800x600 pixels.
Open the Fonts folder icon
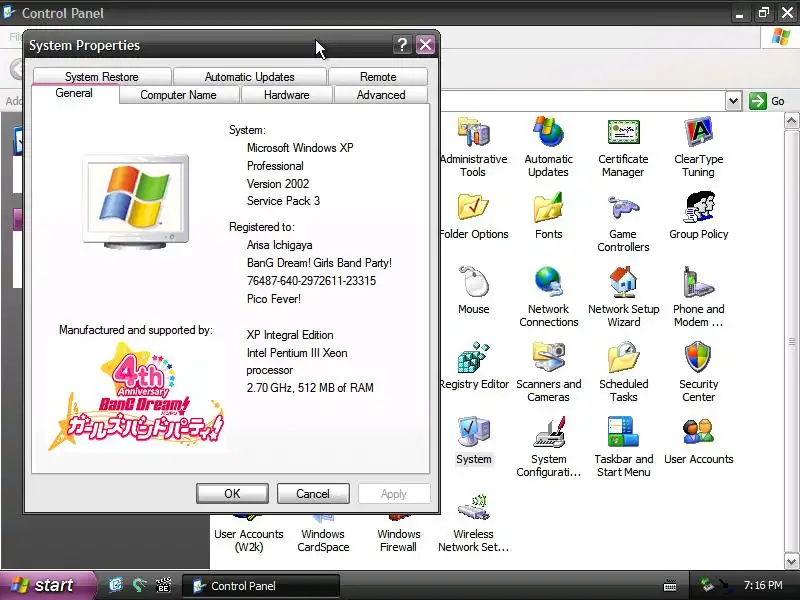pyautogui.click(x=548, y=207)
